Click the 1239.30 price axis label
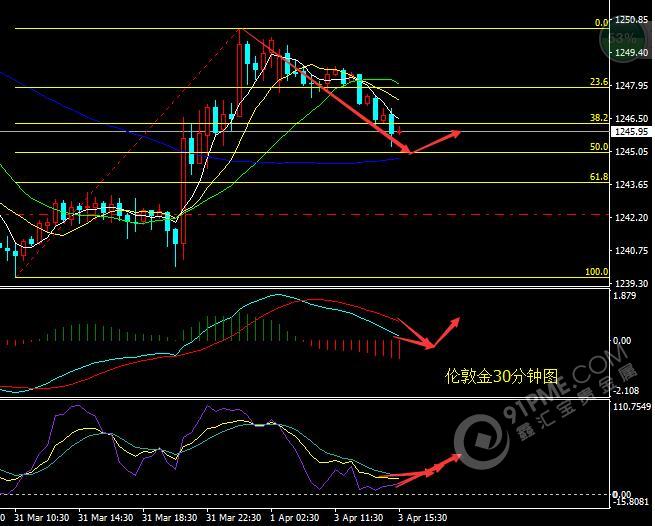Viewport: 655px width, 526px height. click(632, 284)
